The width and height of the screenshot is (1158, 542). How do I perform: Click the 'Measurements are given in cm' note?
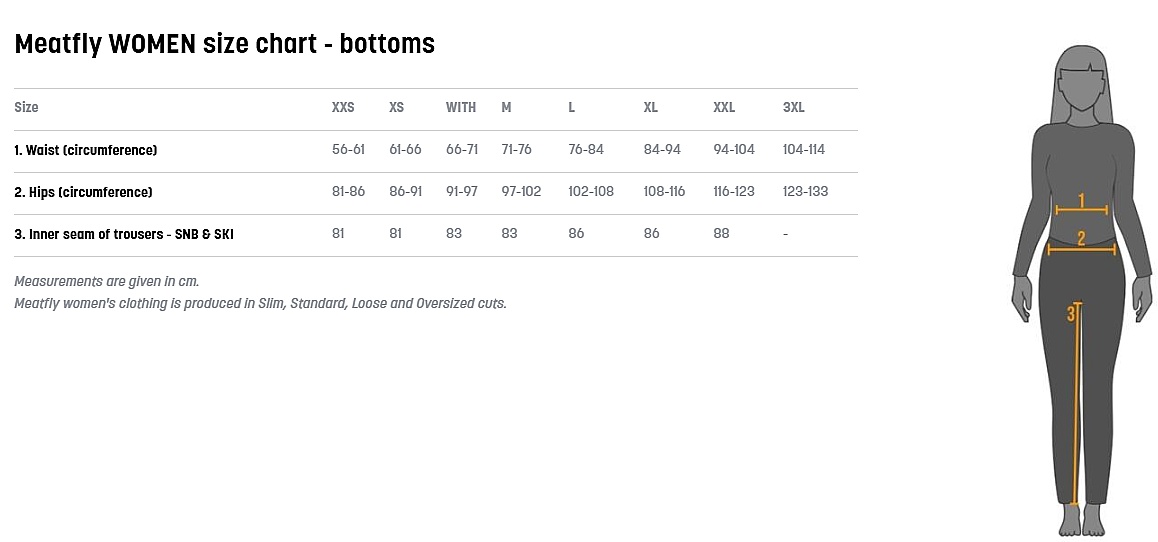tap(107, 282)
